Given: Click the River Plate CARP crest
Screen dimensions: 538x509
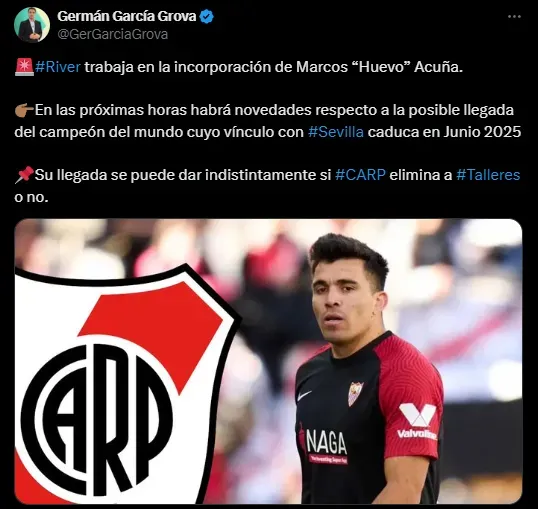Looking at the screenshot, I should tap(126, 384).
